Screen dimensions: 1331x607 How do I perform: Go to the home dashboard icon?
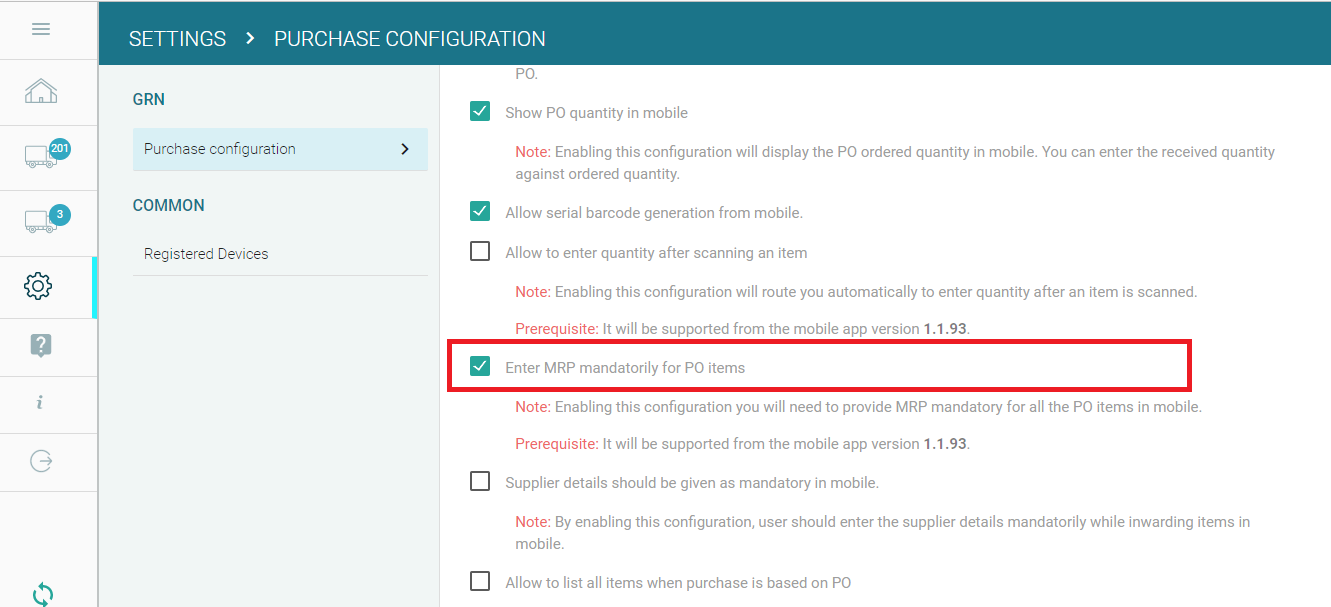click(x=41, y=92)
